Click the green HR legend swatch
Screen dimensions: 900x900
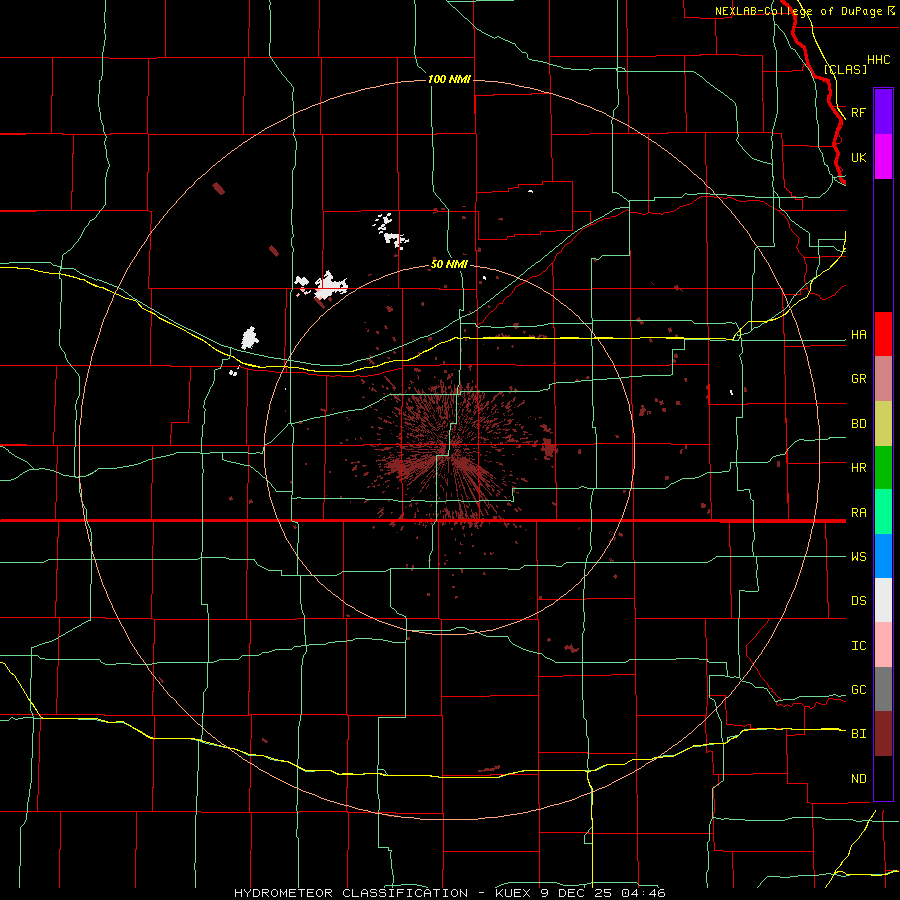click(x=883, y=467)
